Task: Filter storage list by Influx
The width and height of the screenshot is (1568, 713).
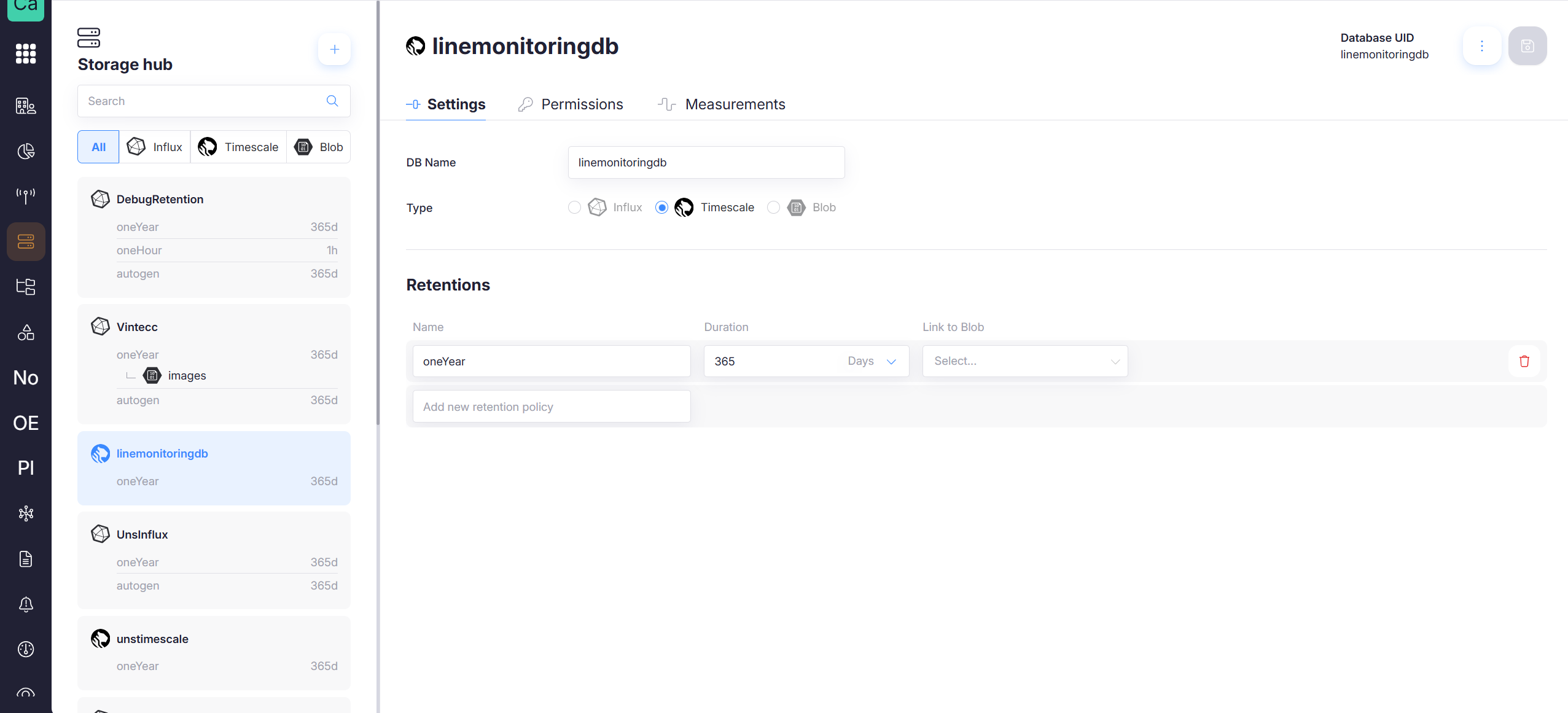Action: tap(155, 147)
